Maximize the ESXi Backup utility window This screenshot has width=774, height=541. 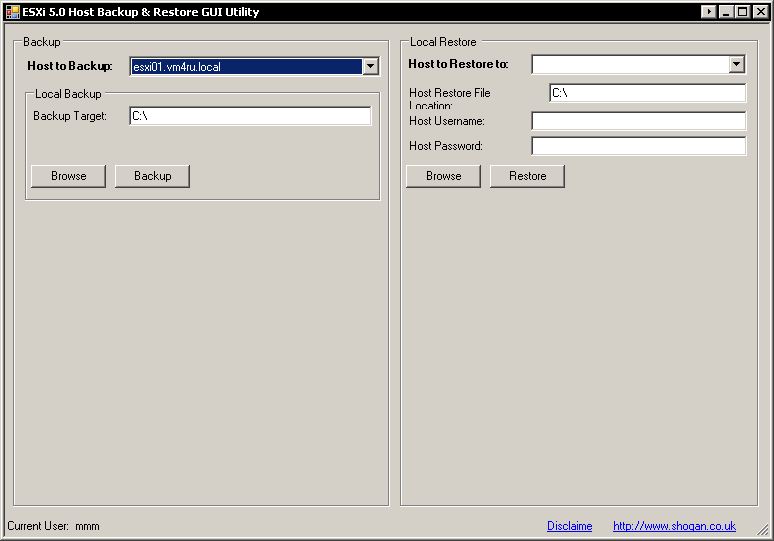click(742, 11)
